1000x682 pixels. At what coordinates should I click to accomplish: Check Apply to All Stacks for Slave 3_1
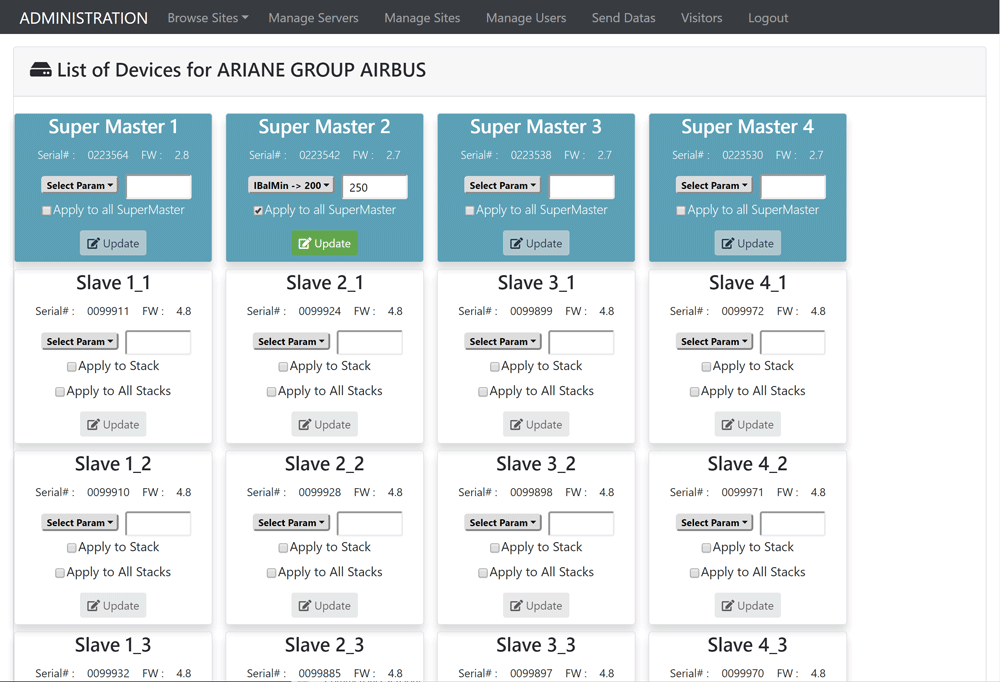pos(483,392)
